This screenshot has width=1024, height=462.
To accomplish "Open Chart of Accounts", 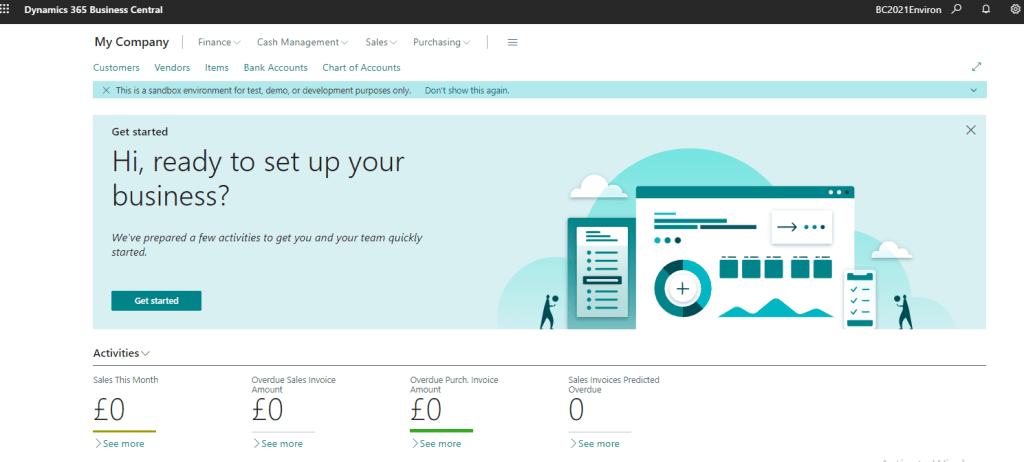I will (x=361, y=68).
